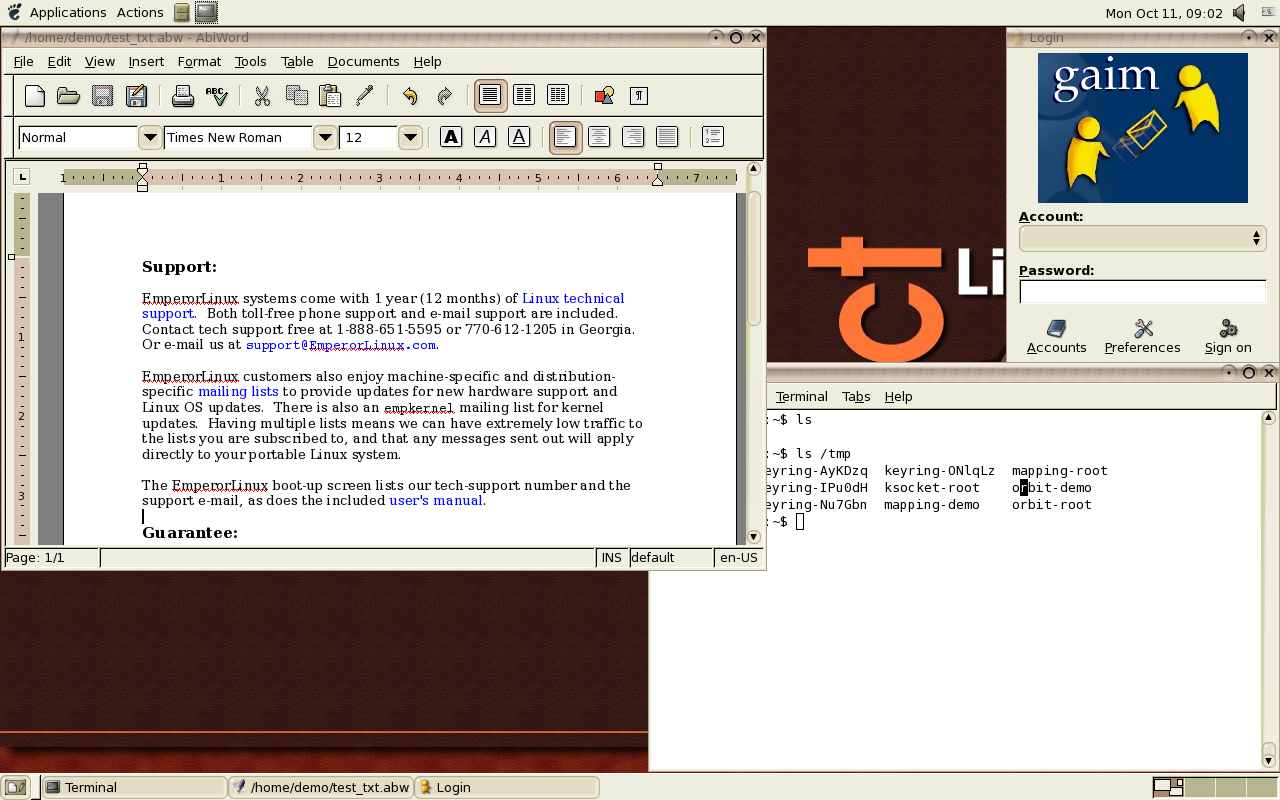Open the Table menu in AbiWord
Screen dimensions: 1280x800
pyautogui.click(x=297, y=61)
